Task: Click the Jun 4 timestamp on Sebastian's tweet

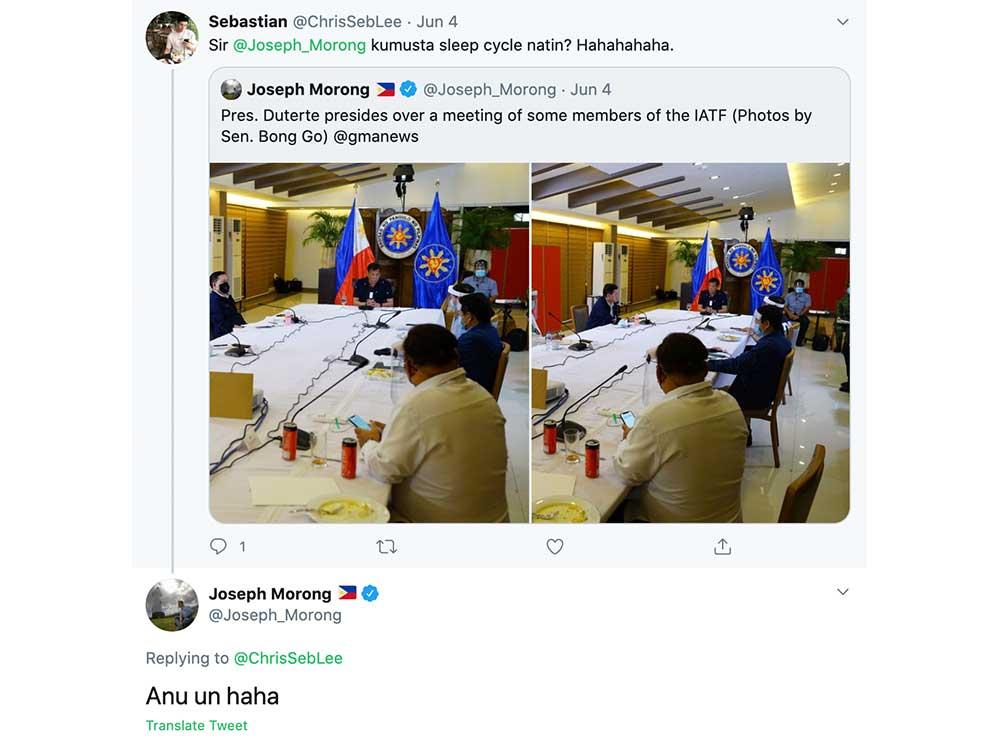Action: [x=437, y=21]
